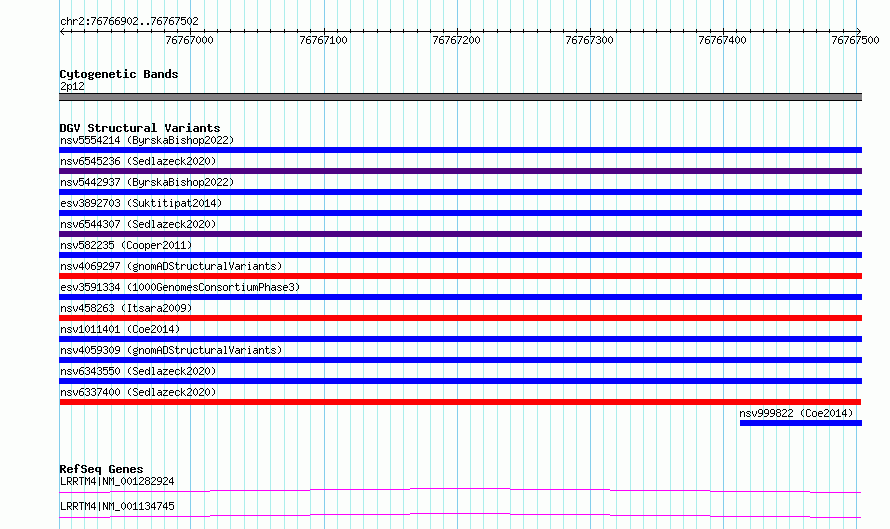The height and width of the screenshot is (529, 890).
Task: Click the red bar under nsv4069297
Action: (x=460, y=276)
